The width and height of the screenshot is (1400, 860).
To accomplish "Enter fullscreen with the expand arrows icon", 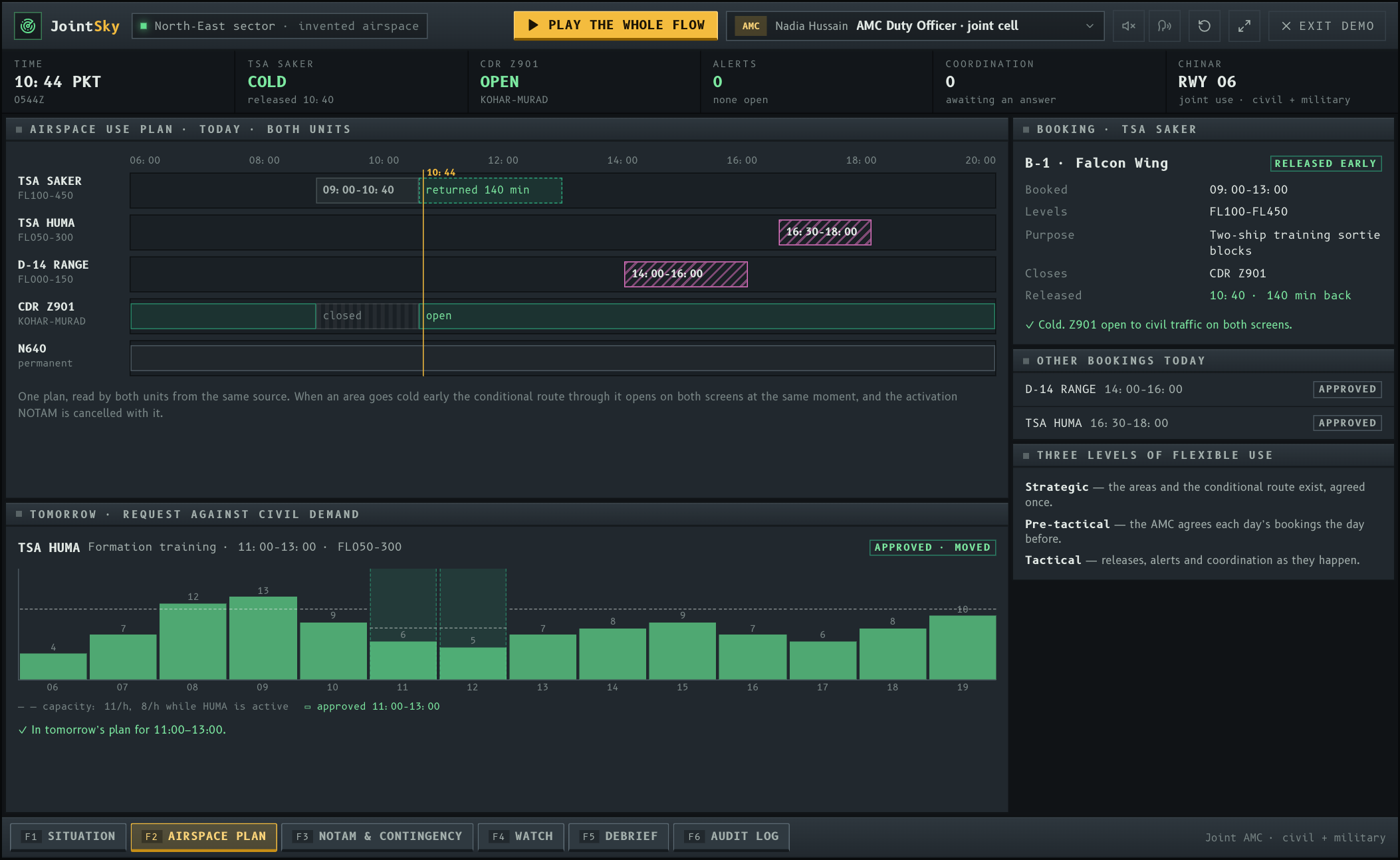I will pos(1244,26).
